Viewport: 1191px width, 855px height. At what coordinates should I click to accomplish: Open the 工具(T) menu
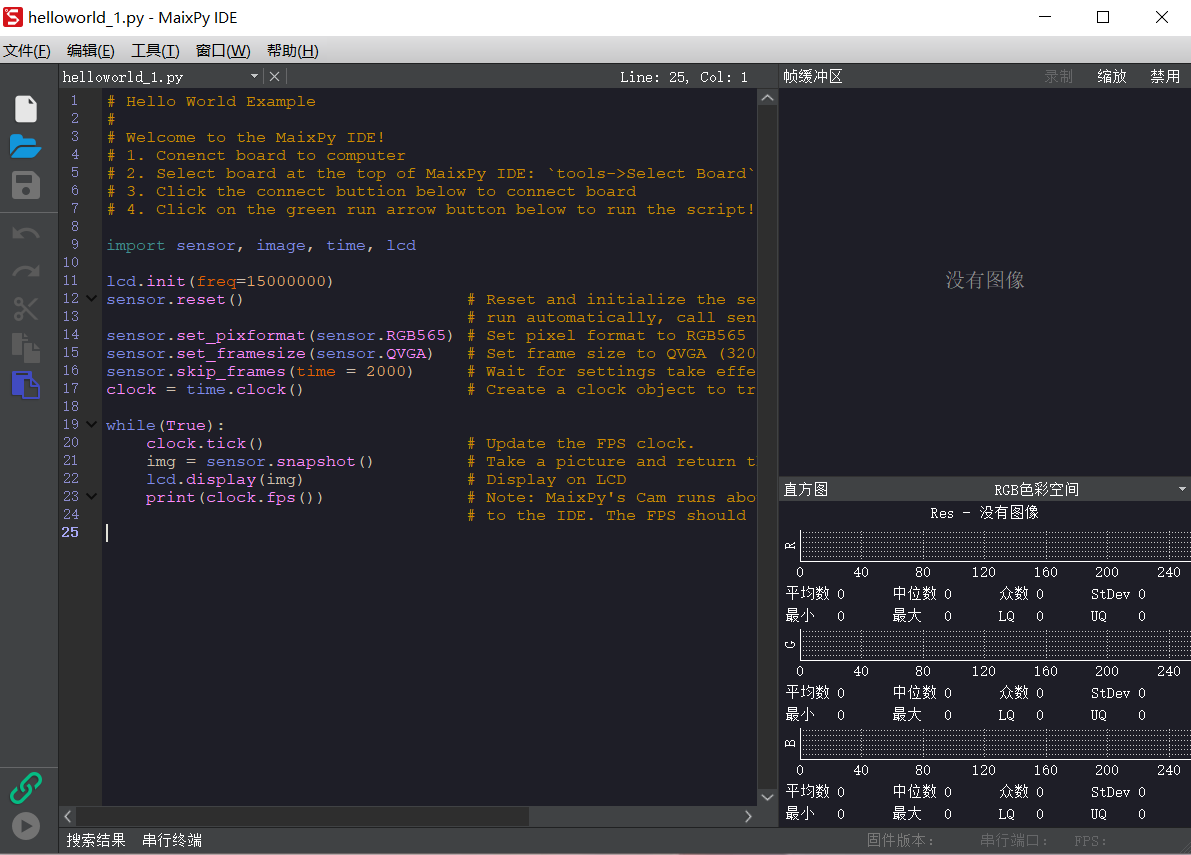click(155, 51)
